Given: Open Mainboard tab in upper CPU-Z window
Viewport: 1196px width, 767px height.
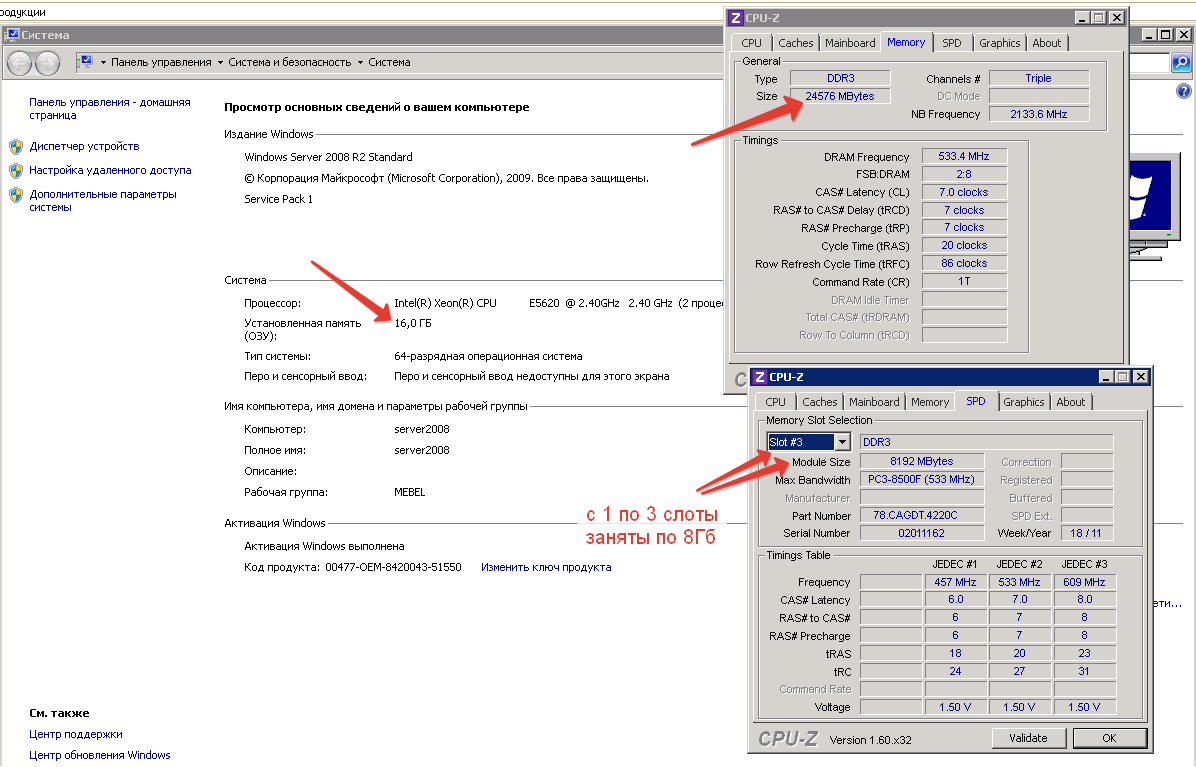Looking at the screenshot, I should (x=850, y=43).
